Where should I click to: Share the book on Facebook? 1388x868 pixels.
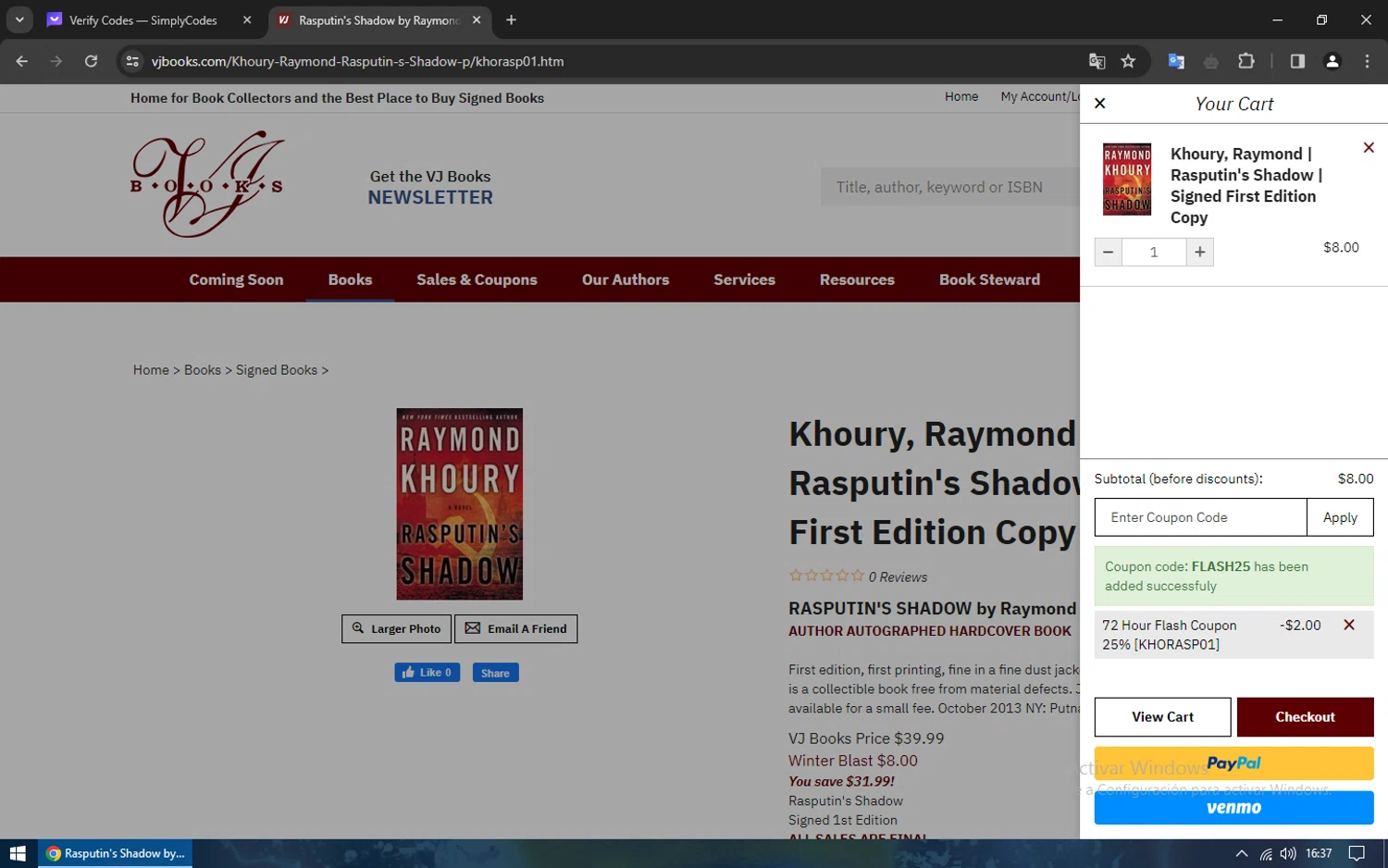tap(495, 673)
